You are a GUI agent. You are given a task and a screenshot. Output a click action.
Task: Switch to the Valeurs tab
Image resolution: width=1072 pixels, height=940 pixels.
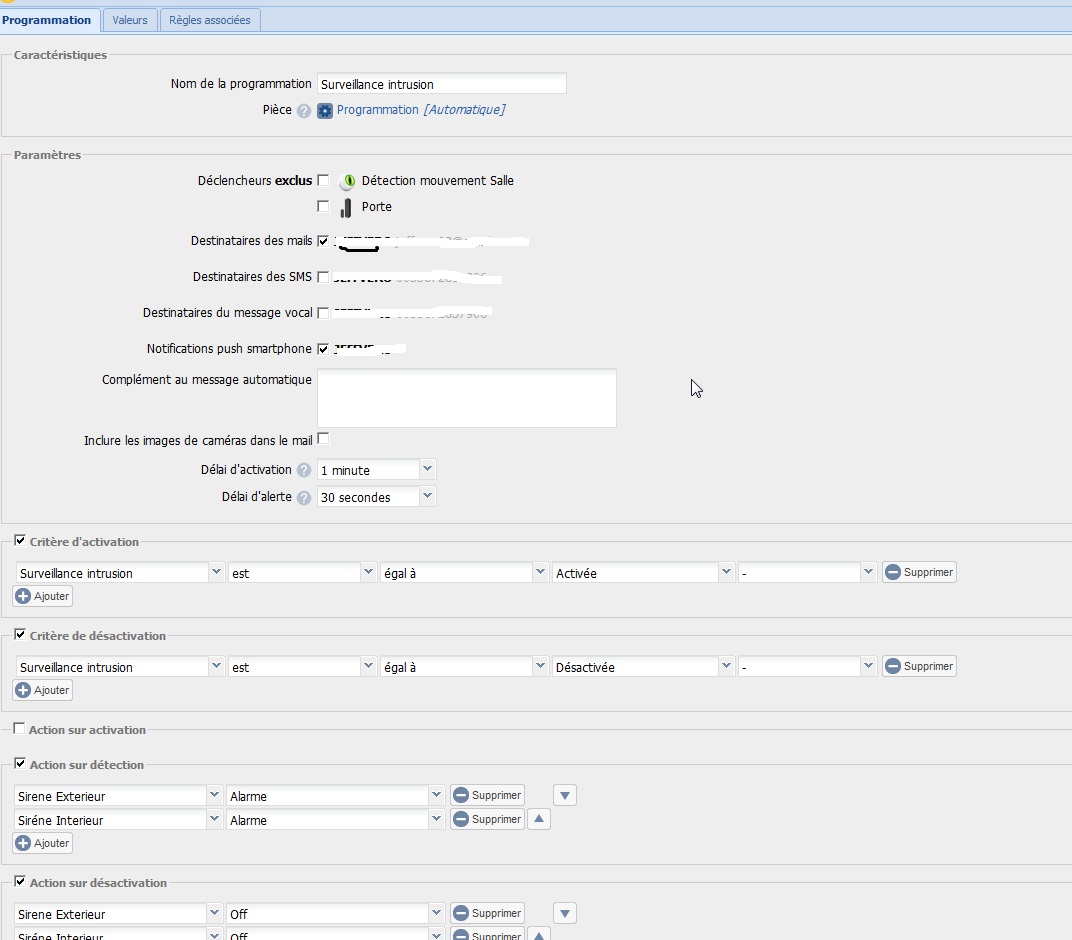[130, 20]
